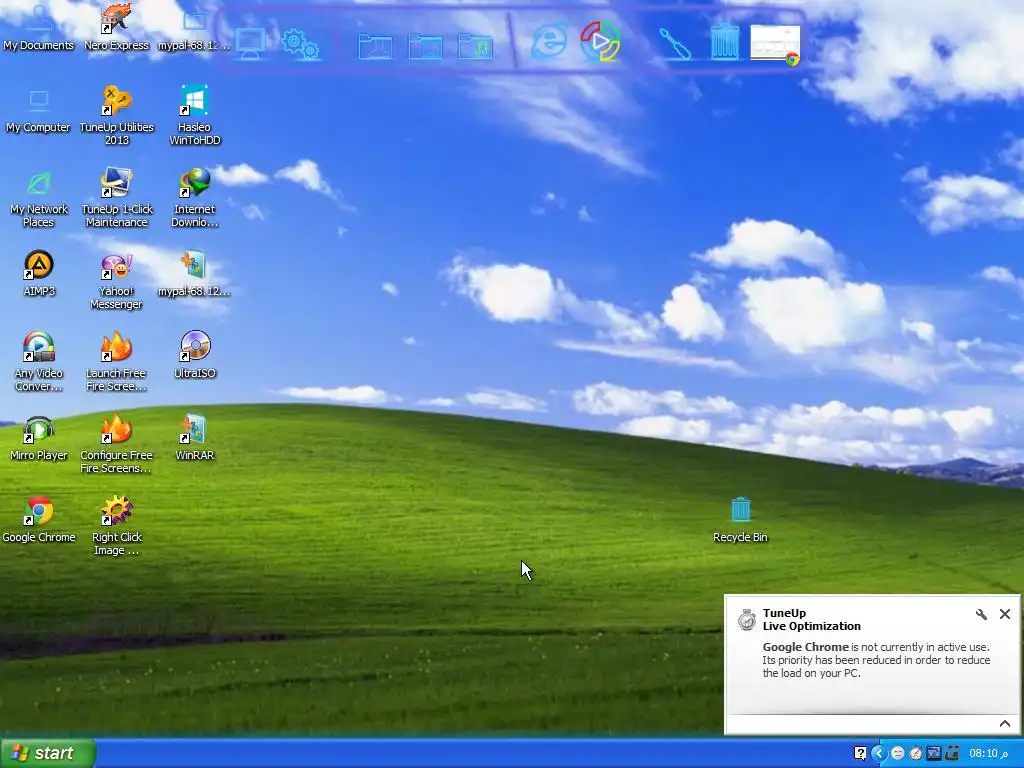The height and width of the screenshot is (768, 1024).
Task: Open TuneUp notification settings wrench
Action: 981,614
